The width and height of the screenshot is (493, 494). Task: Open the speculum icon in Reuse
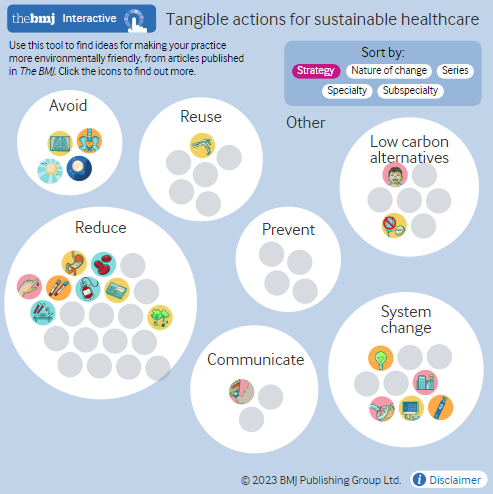pos(202,145)
